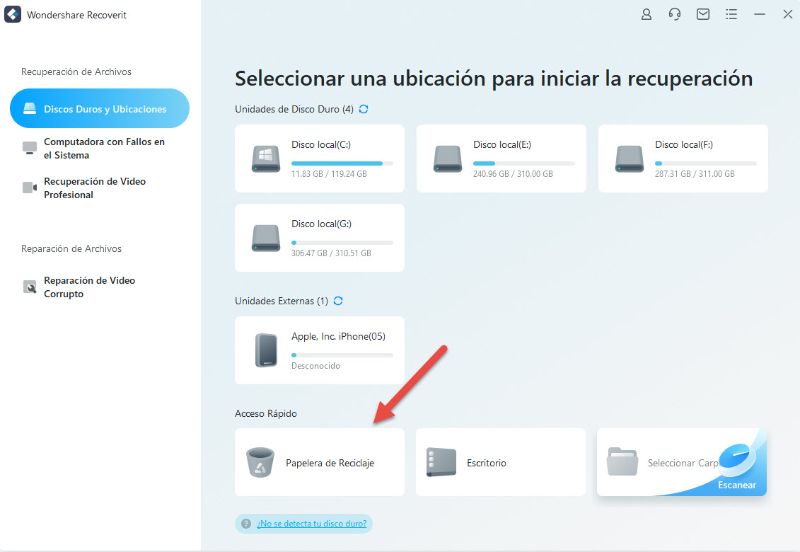This screenshot has width=800, height=552.
Task: Select the Disco local(E:) label
Action: (502, 144)
